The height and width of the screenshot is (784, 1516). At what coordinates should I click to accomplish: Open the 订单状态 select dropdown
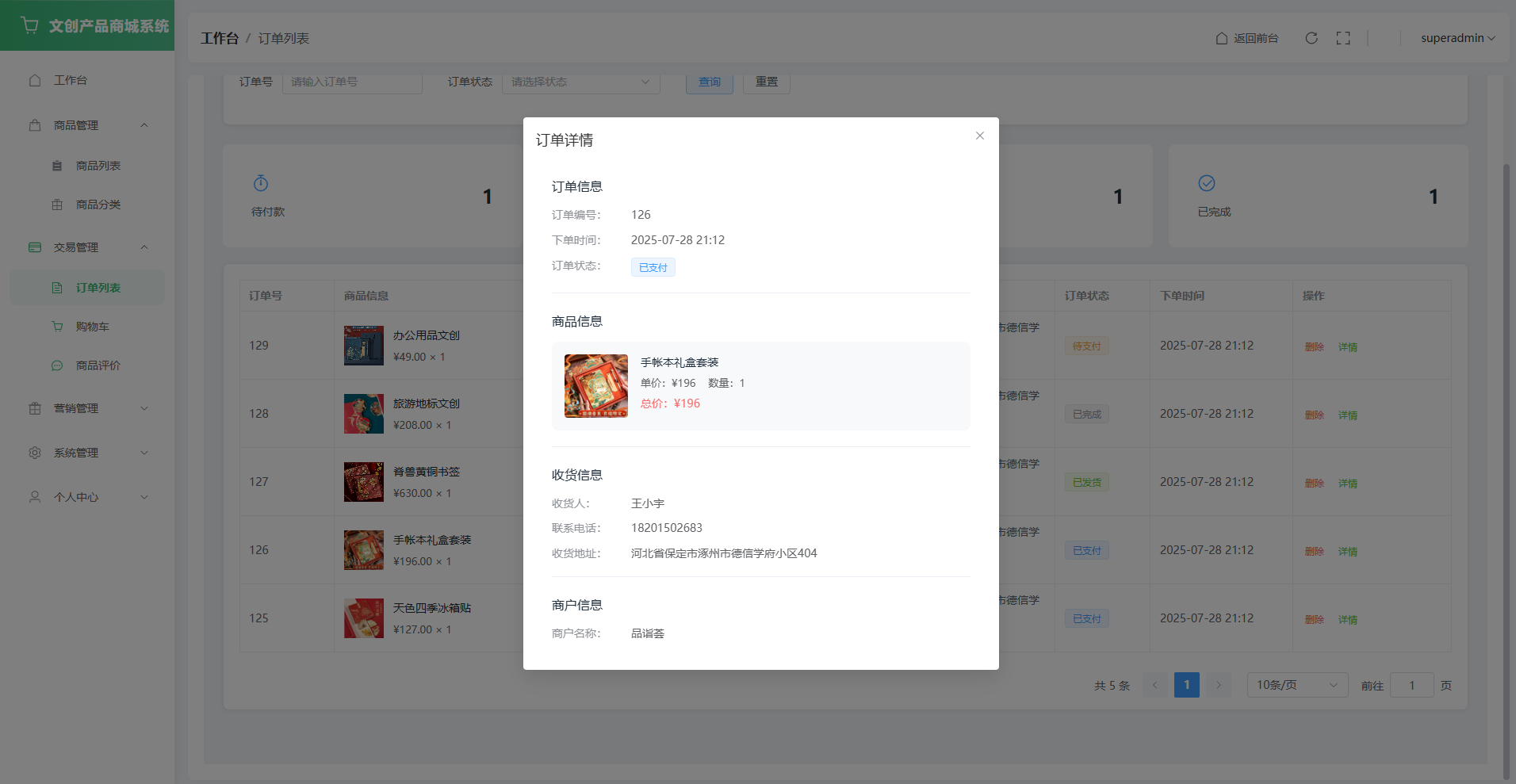[x=580, y=82]
